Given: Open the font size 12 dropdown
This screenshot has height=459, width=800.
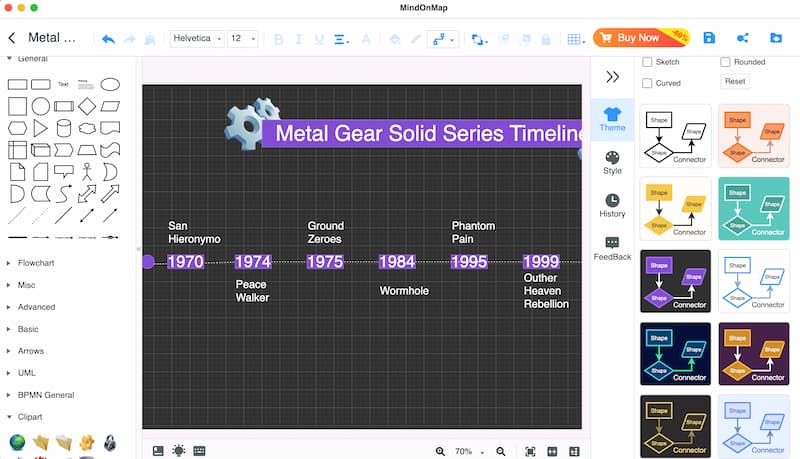Looking at the screenshot, I should click(242, 38).
